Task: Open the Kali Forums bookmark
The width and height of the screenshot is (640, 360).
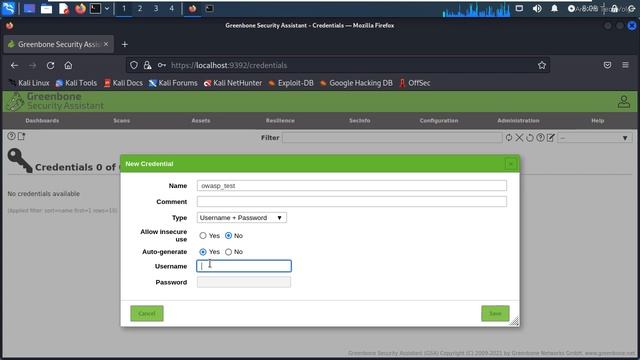Action: click(173, 83)
